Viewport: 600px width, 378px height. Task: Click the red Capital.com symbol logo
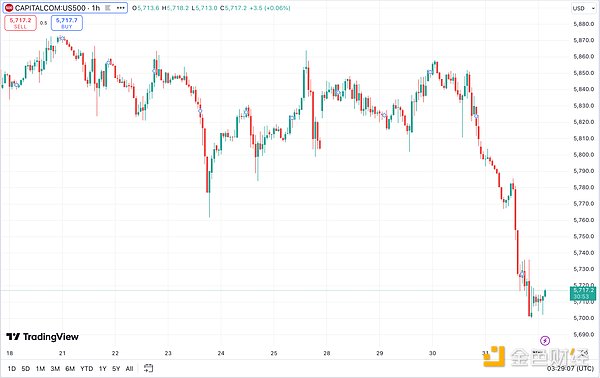[9, 8]
